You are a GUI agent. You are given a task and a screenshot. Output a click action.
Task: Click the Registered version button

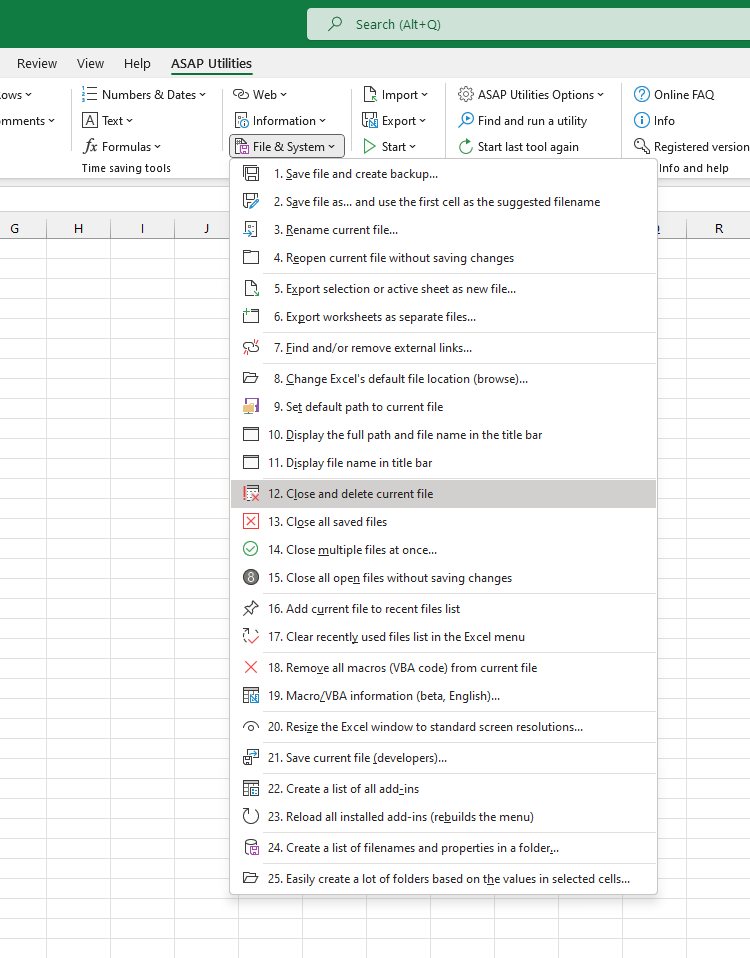coord(691,147)
